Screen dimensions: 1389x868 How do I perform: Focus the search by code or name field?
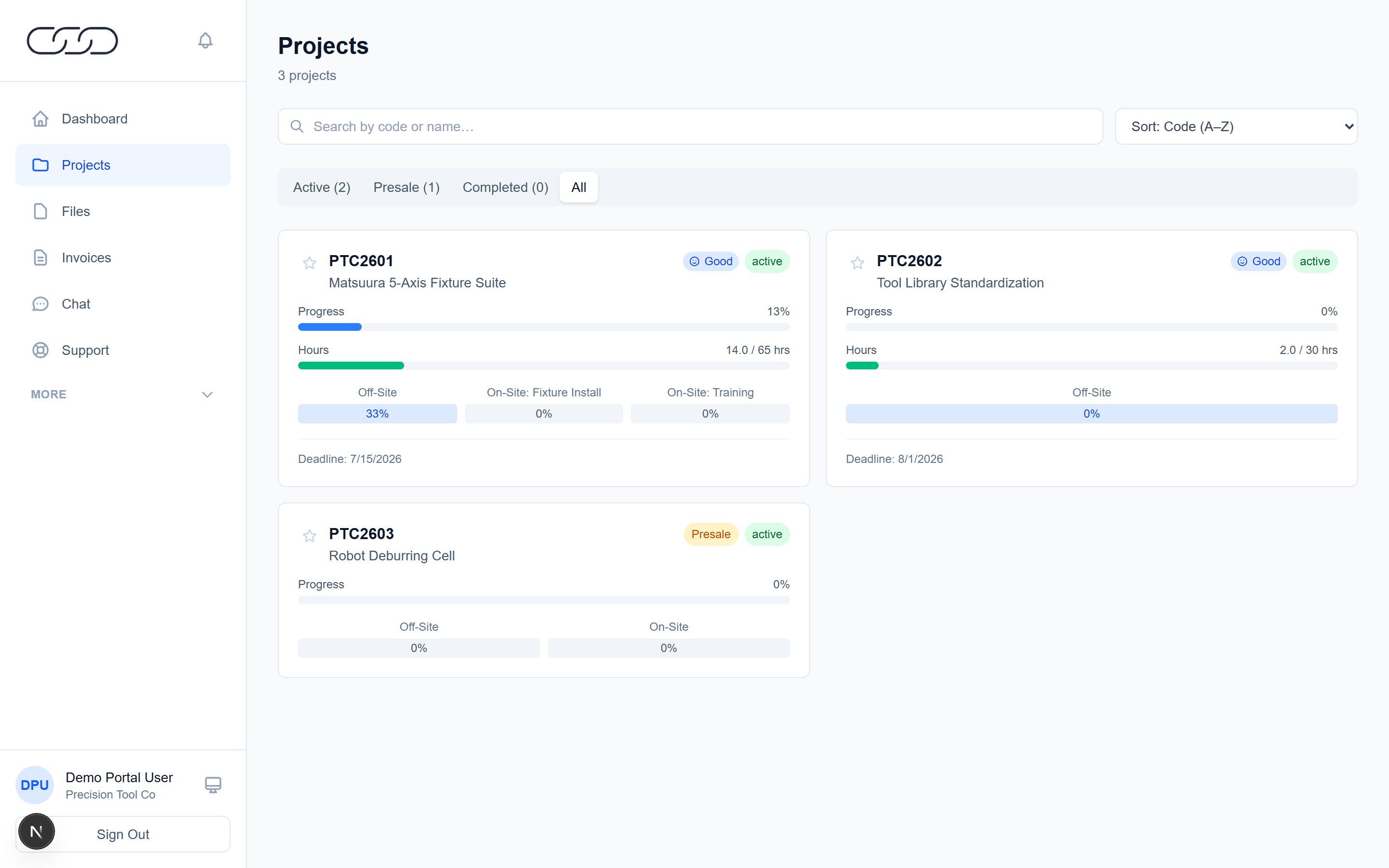(x=690, y=126)
